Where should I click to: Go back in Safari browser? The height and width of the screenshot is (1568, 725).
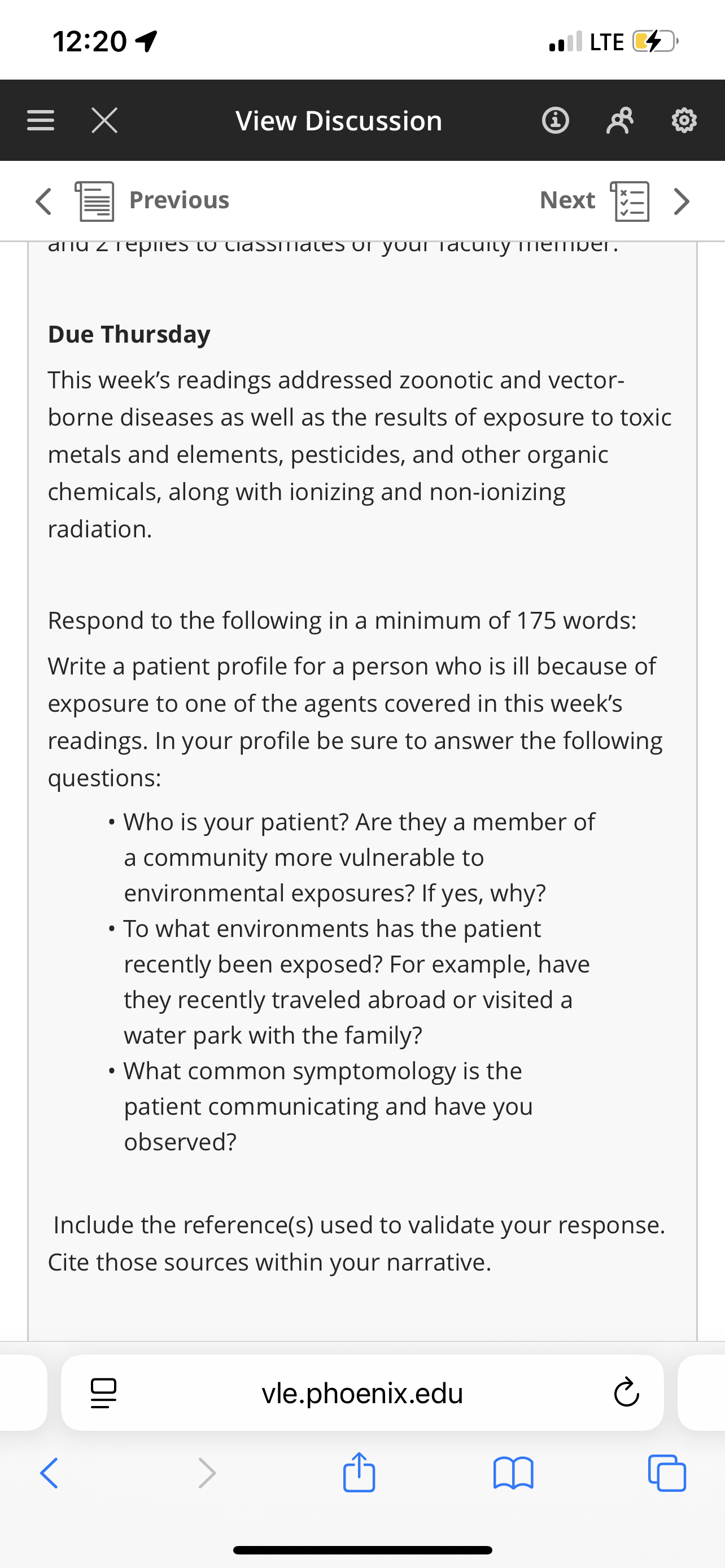pos(49,1473)
